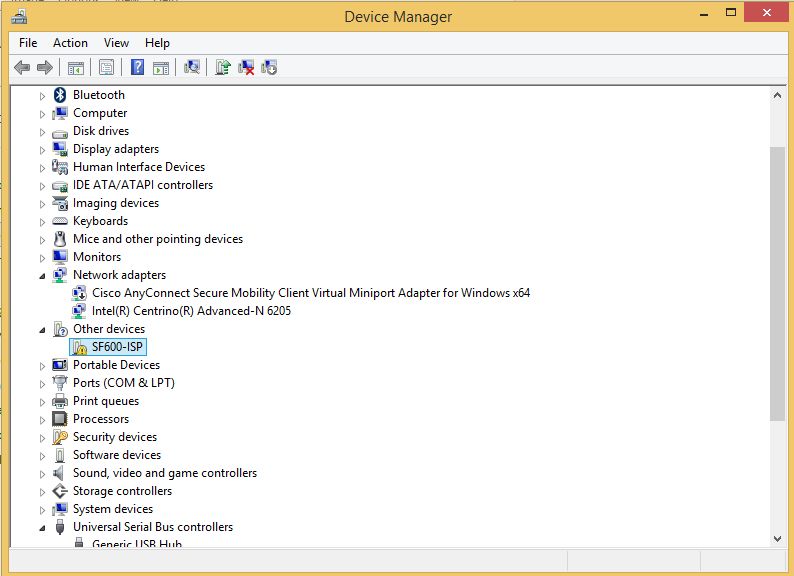Click the Help question mark toolbar icon
794x576 pixels.
pyautogui.click(x=137, y=67)
